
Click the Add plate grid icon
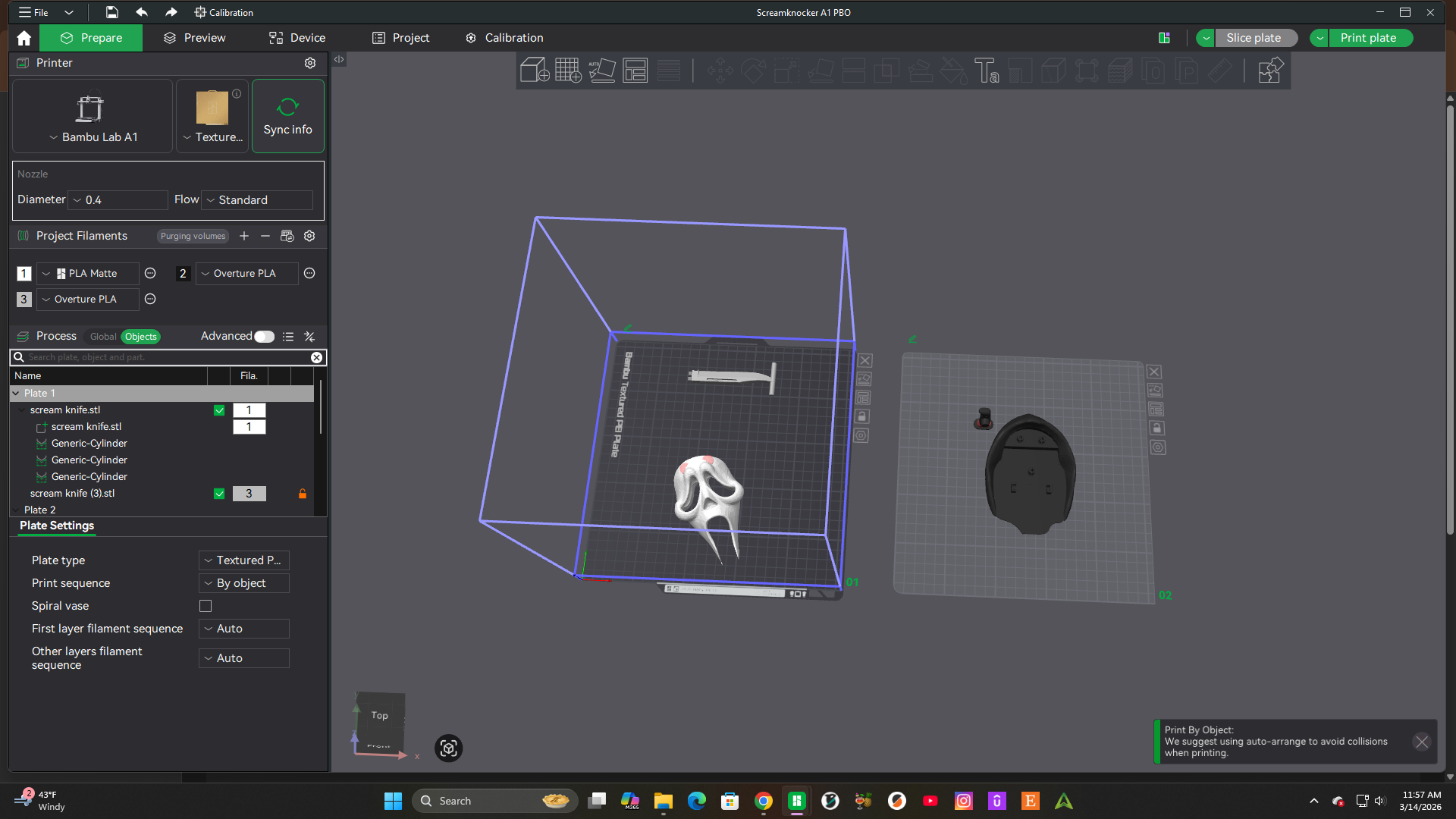point(568,71)
